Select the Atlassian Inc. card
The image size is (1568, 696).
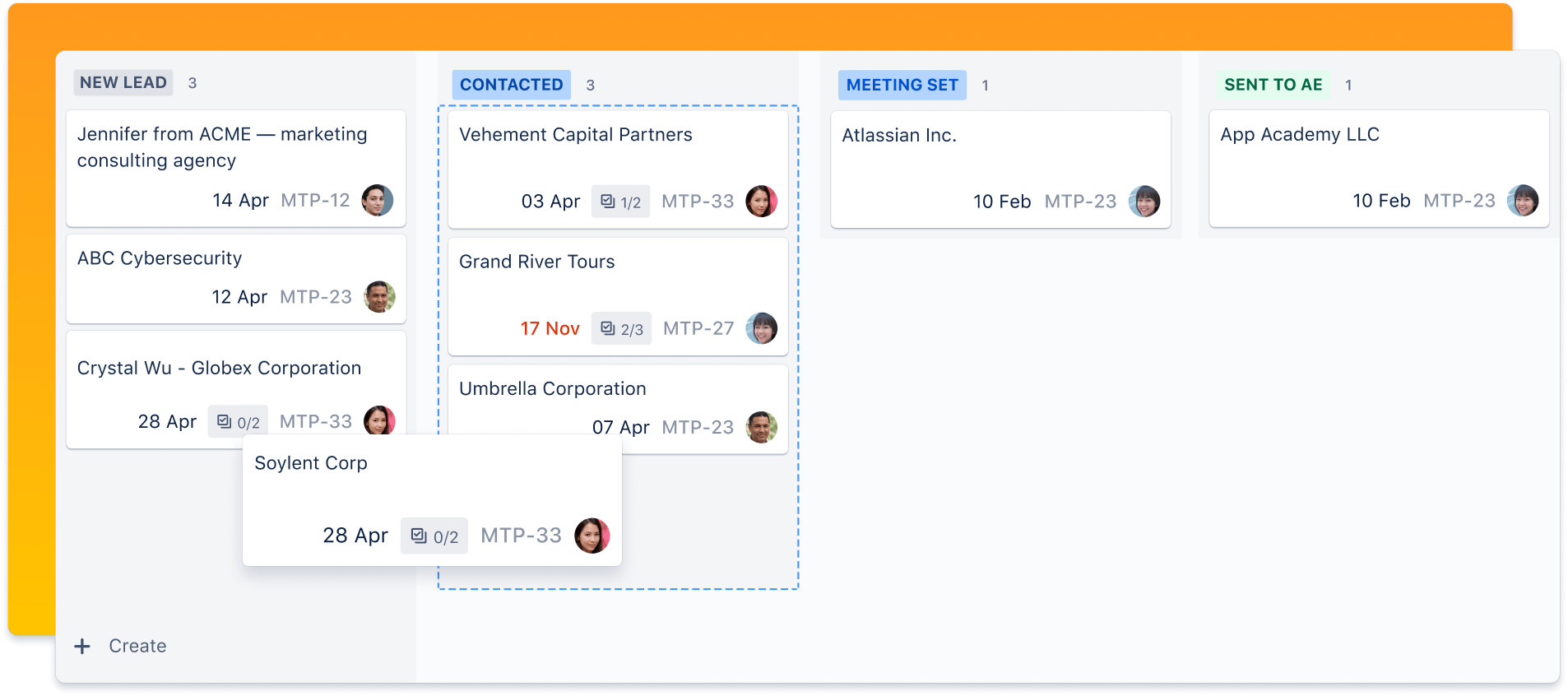(1000, 169)
